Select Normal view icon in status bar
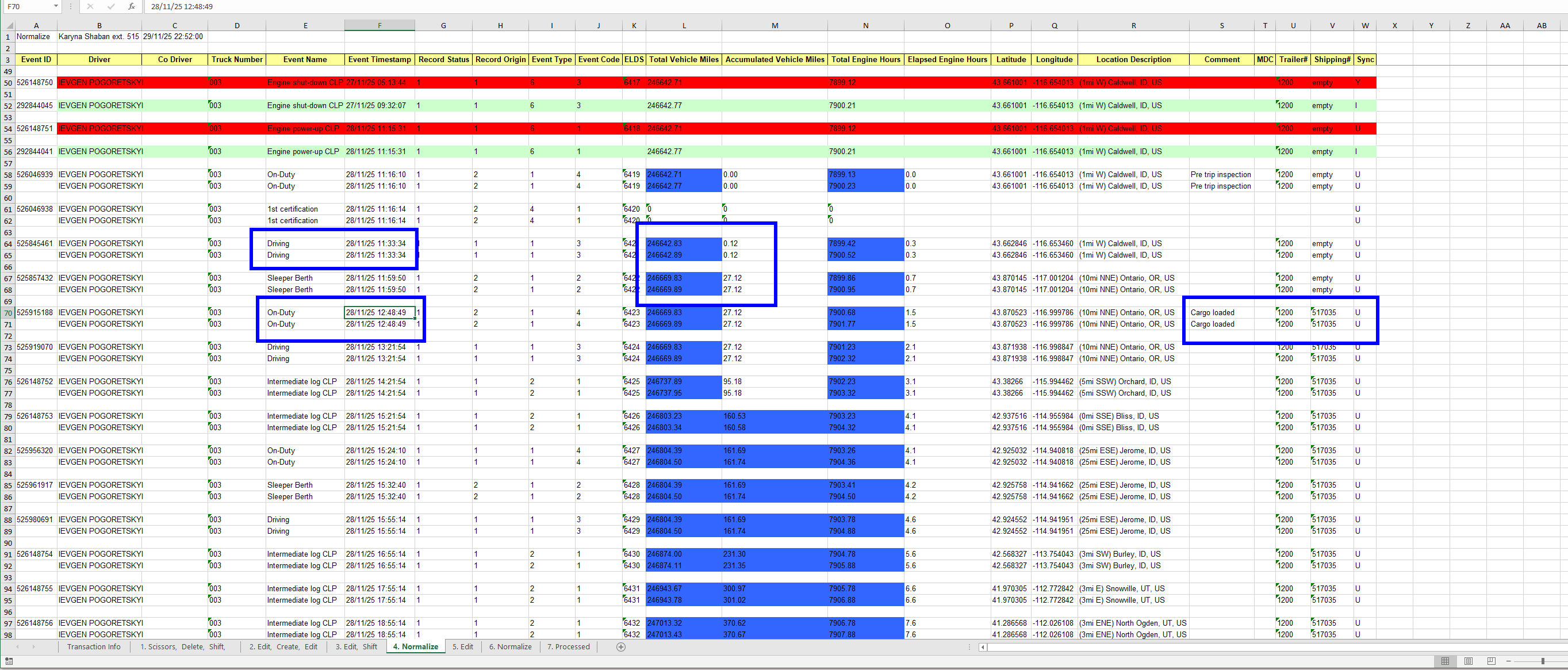The height and width of the screenshot is (670, 1568). click(x=1445, y=661)
